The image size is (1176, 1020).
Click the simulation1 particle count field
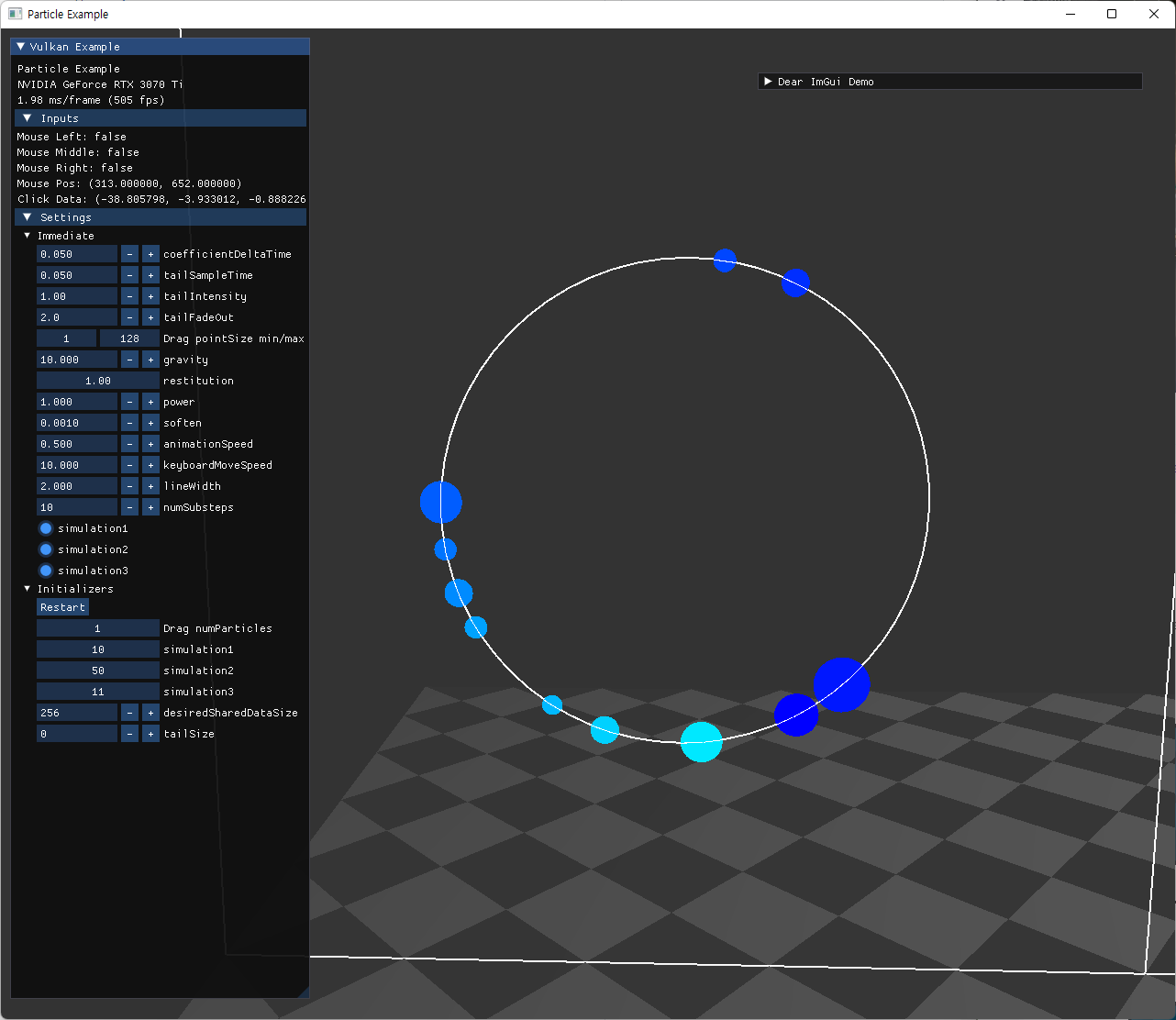(x=98, y=649)
